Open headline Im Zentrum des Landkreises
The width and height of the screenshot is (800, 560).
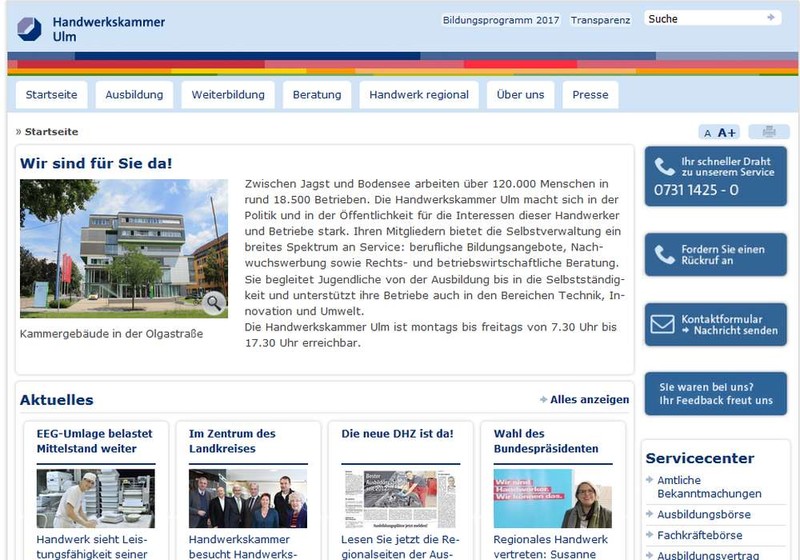[232, 441]
